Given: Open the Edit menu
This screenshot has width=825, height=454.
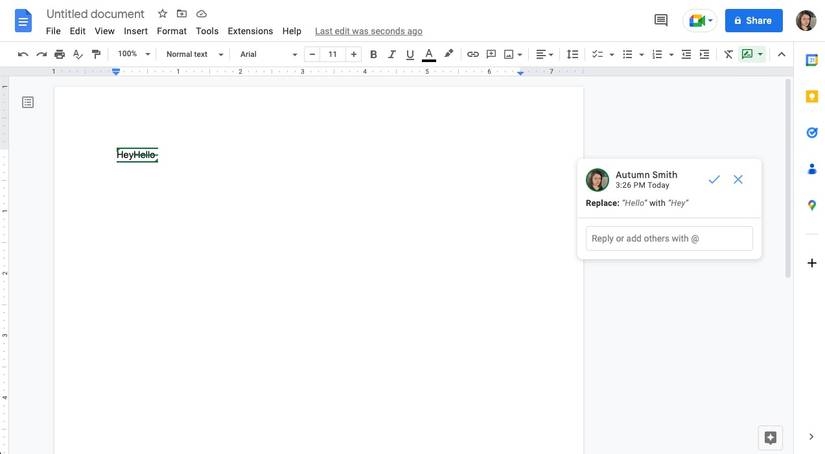Looking at the screenshot, I should coord(77,31).
